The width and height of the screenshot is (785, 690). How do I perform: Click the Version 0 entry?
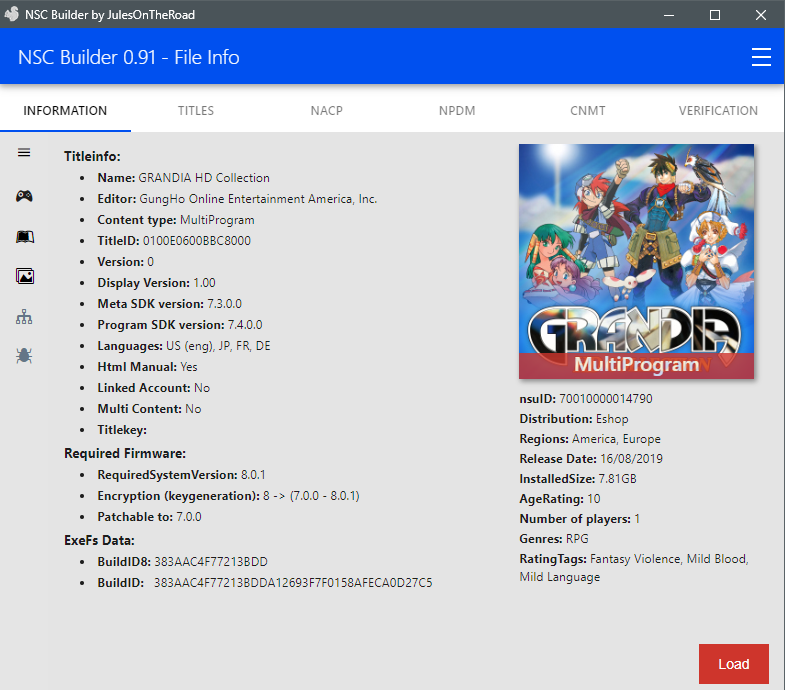pos(126,262)
